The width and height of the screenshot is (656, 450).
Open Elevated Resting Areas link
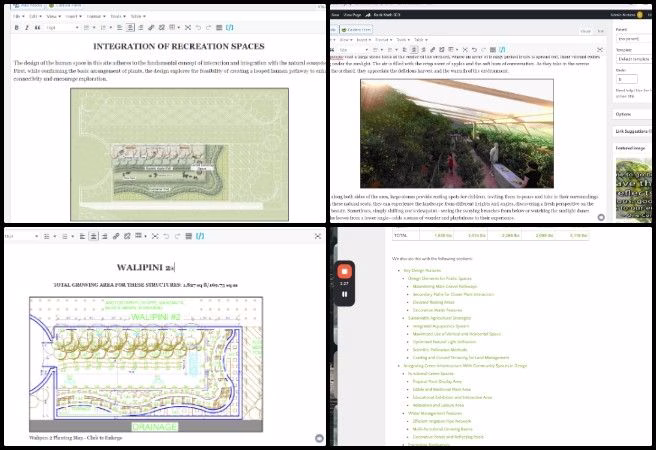(433, 302)
